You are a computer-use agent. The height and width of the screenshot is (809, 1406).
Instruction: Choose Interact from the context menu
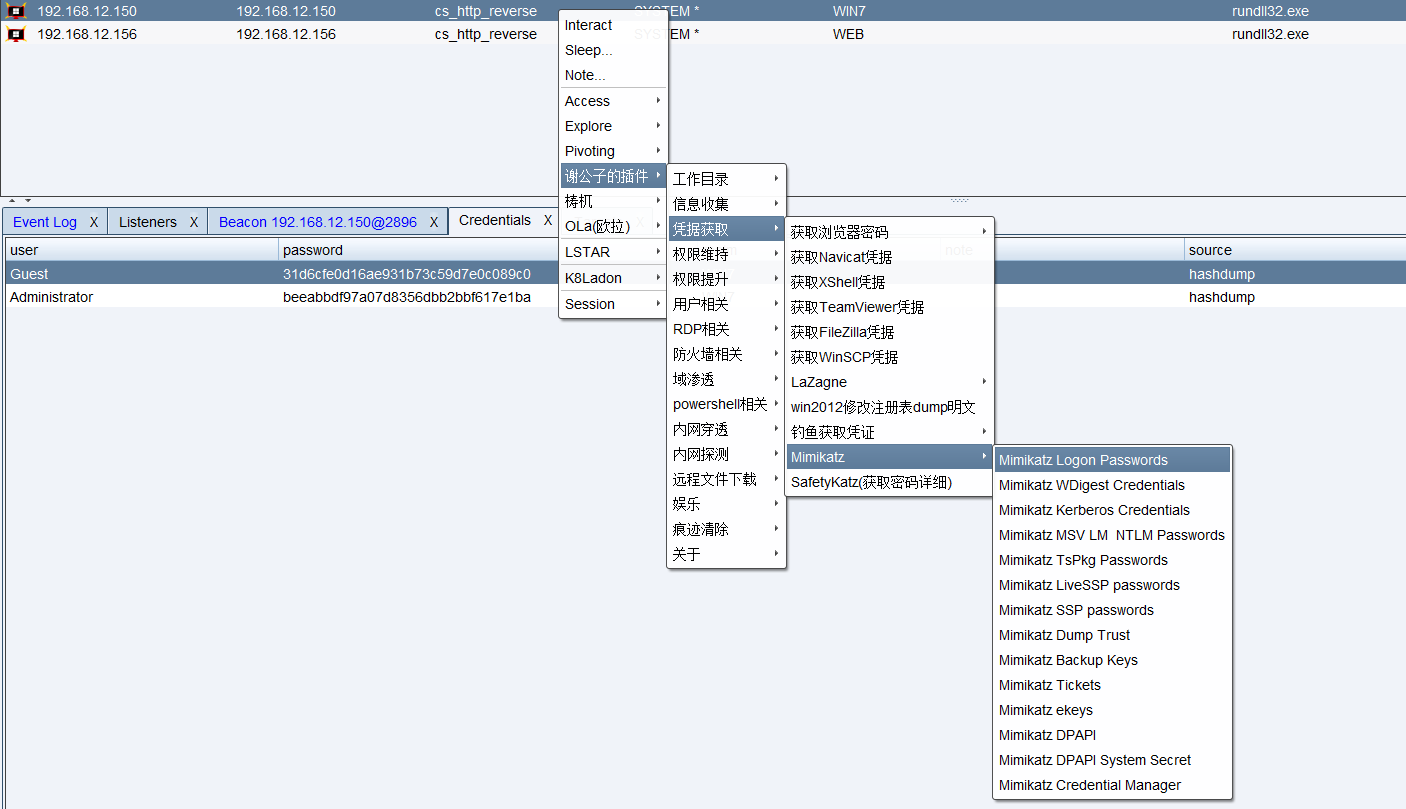coord(613,25)
